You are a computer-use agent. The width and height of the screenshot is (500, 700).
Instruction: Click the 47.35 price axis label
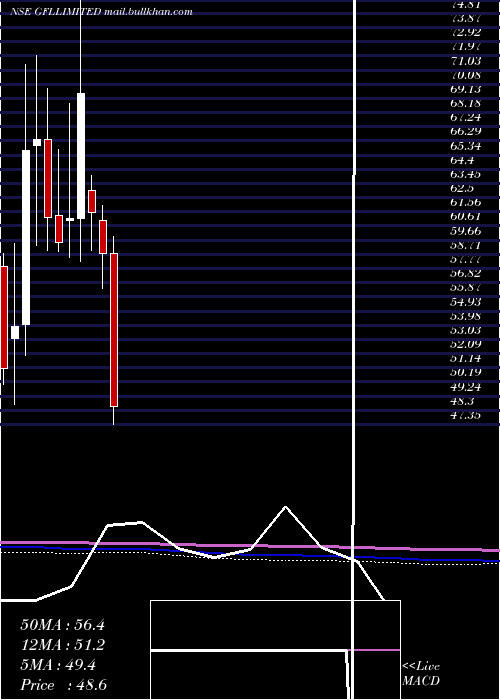pyautogui.click(x=466, y=415)
